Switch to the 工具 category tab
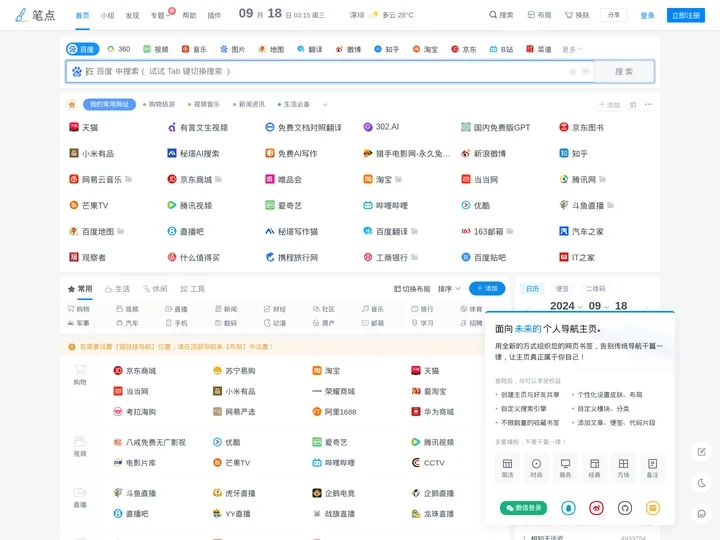 tap(192, 289)
